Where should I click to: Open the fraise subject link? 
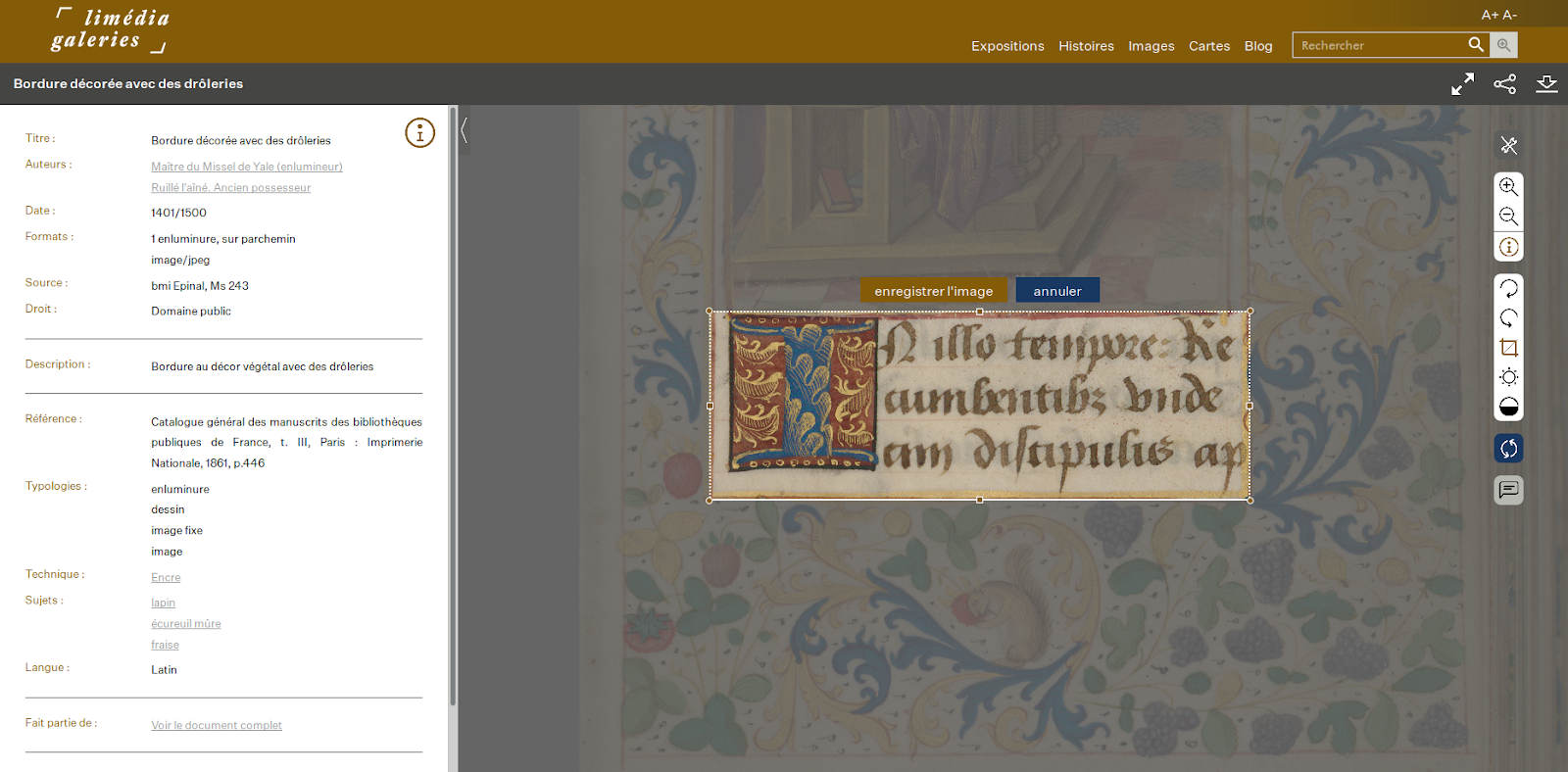pyautogui.click(x=165, y=646)
